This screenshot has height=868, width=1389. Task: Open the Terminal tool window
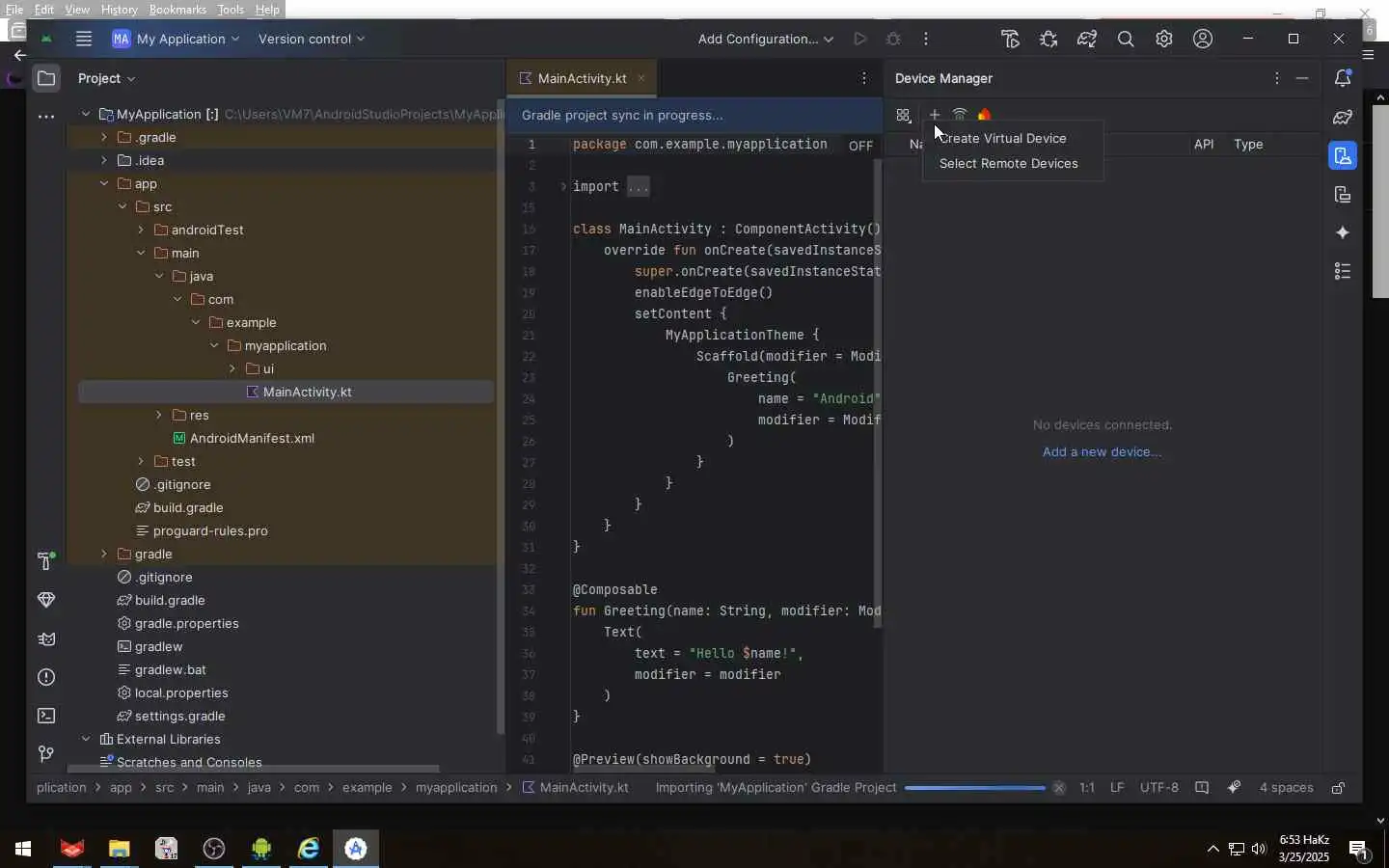tap(46, 716)
